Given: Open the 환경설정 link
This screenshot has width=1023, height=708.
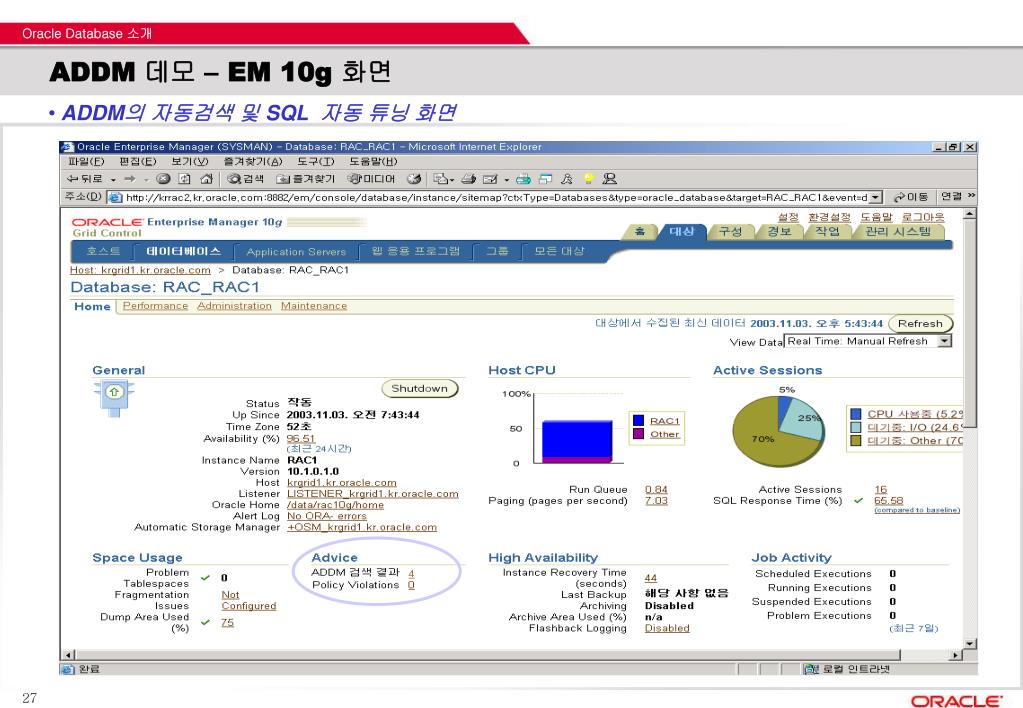Looking at the screenshot, I should coord(829,217).
